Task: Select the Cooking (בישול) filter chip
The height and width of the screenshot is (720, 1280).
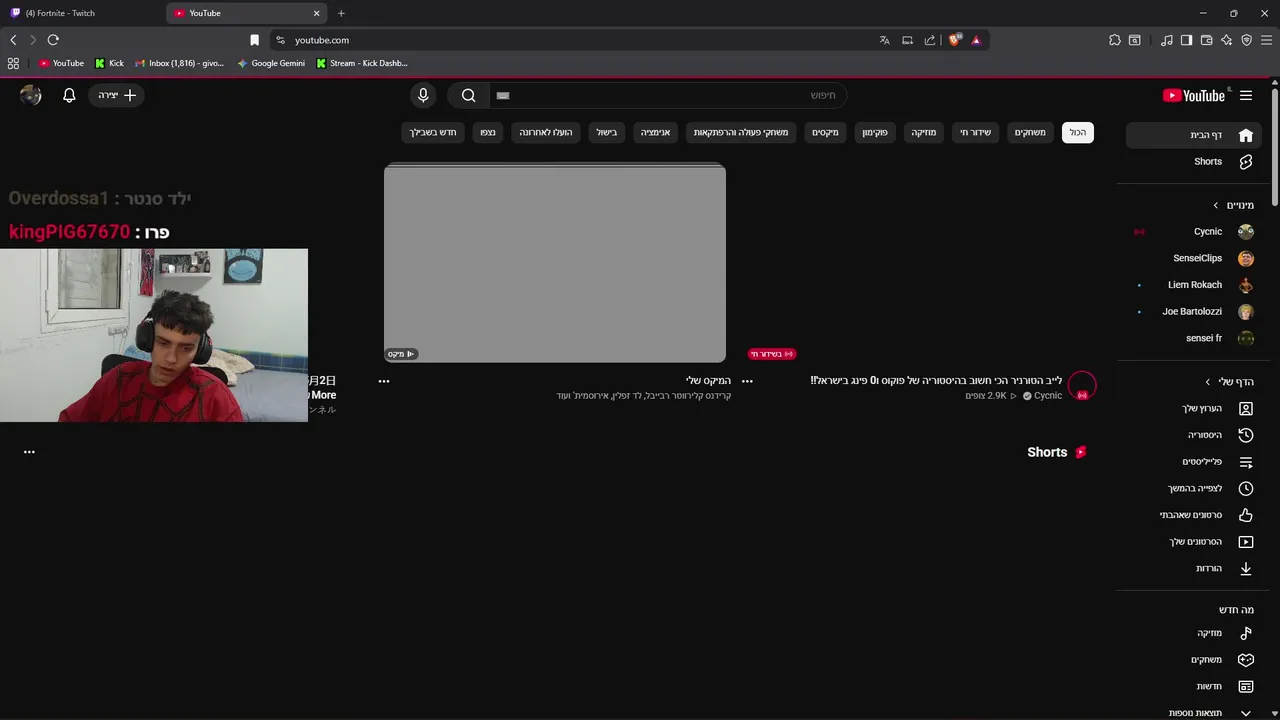Action: (x=607, y=132)
